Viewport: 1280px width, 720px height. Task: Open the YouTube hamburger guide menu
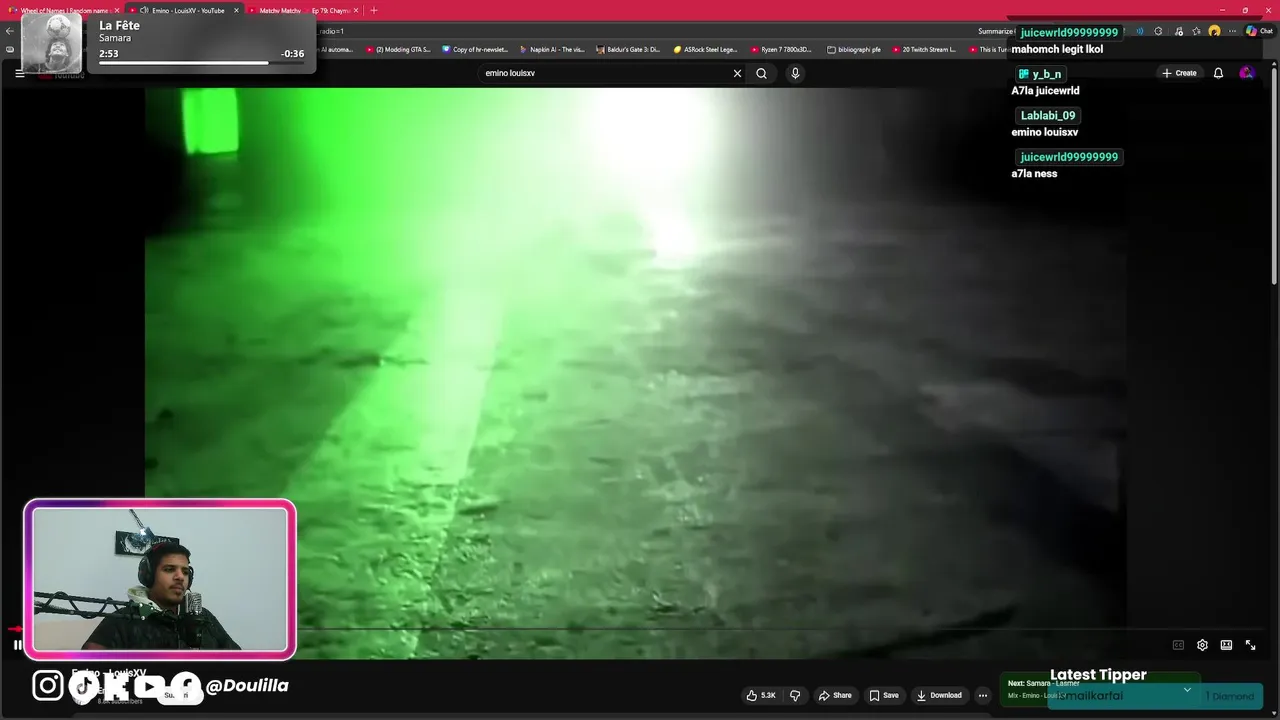(x=19, y=73)
